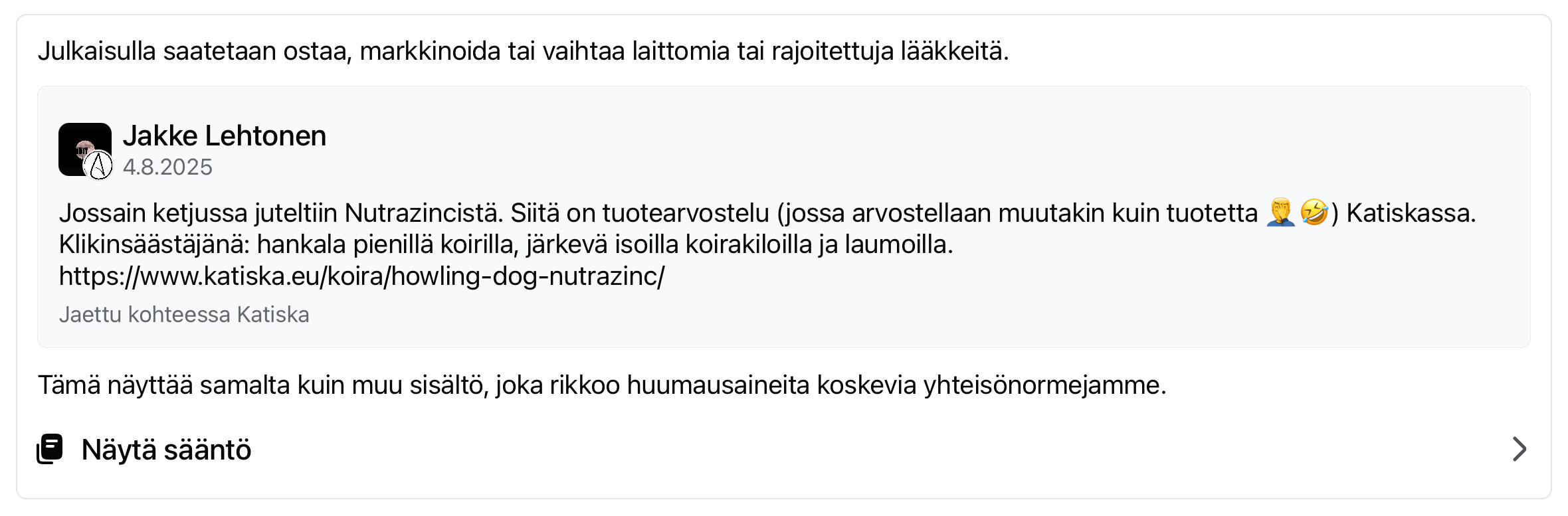Screen dimensions: 1568x516
Task: Click the rolling-laughing emoji in the post
Action: [x=1314, y=213]
